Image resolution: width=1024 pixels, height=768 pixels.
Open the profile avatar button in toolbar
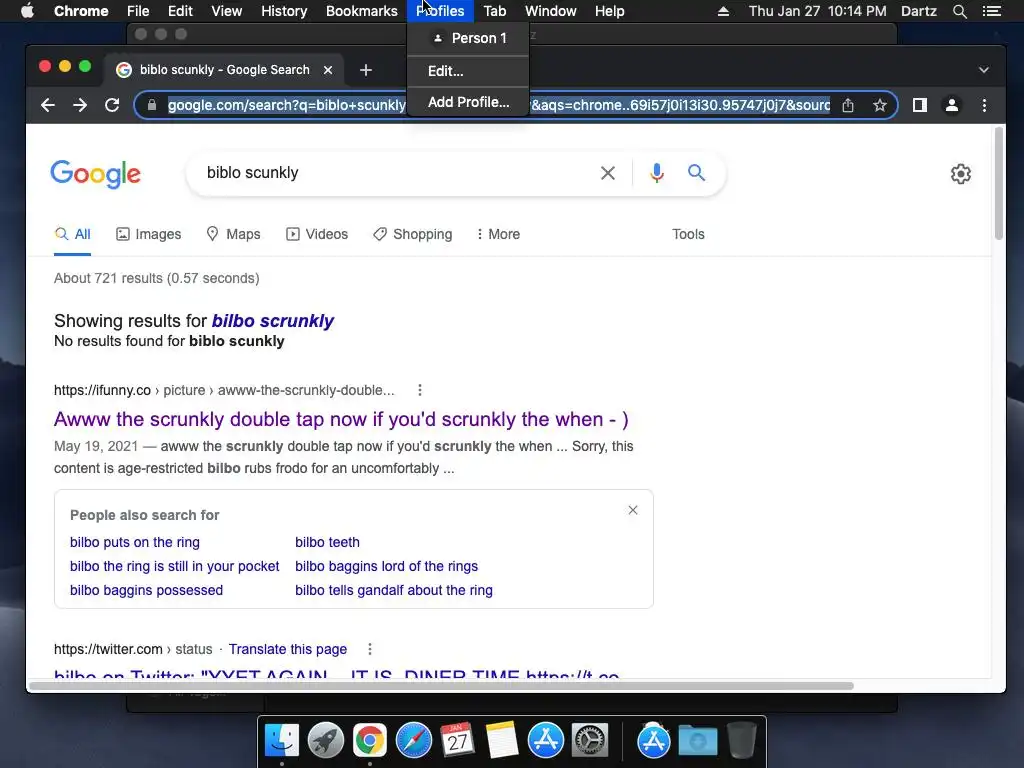952,105
